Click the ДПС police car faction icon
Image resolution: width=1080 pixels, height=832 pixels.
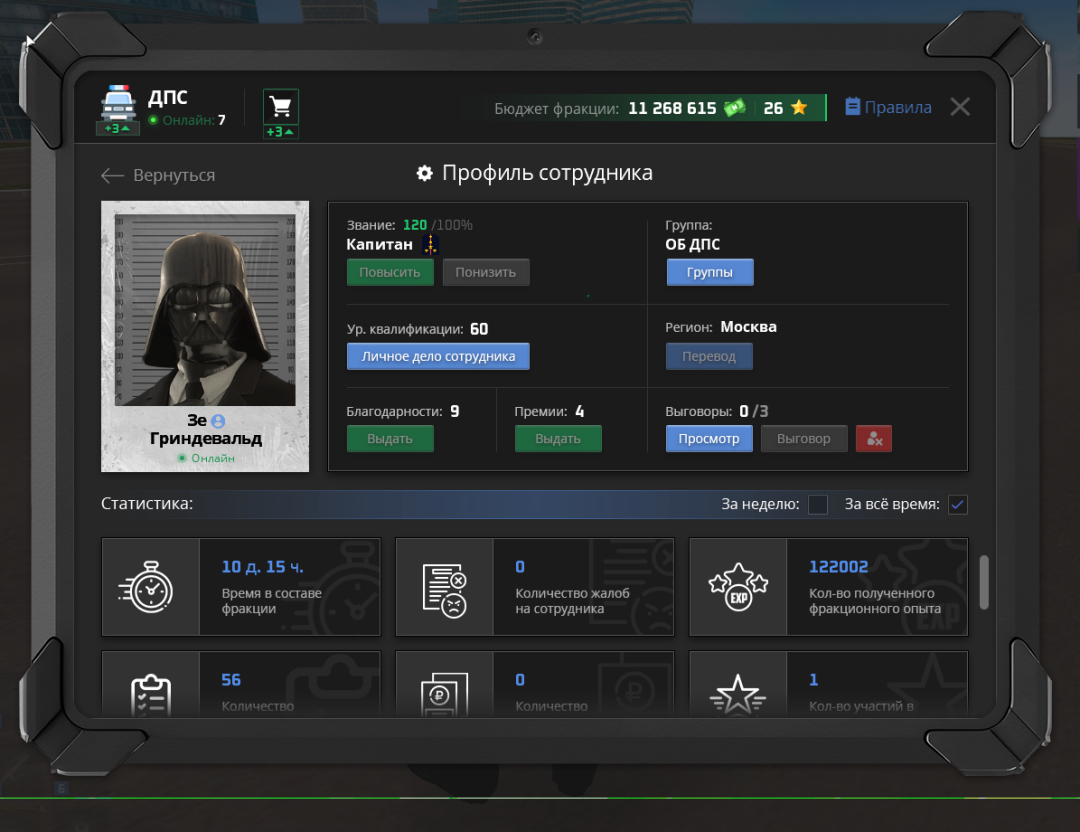coord(118,103)
